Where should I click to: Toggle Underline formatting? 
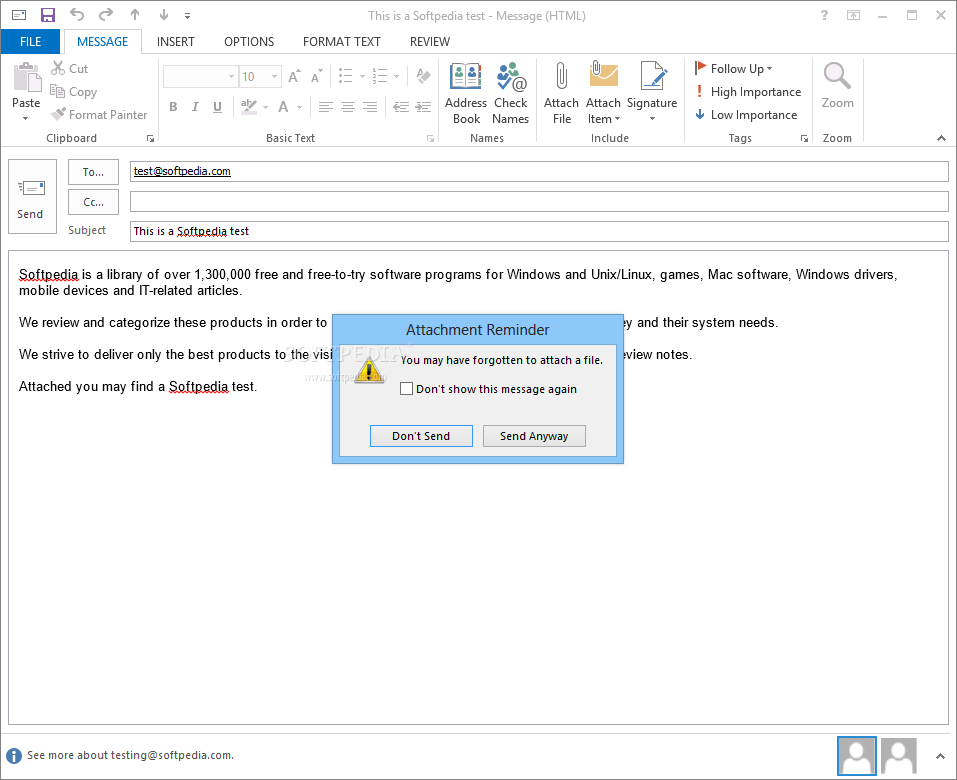pos(217,107)
